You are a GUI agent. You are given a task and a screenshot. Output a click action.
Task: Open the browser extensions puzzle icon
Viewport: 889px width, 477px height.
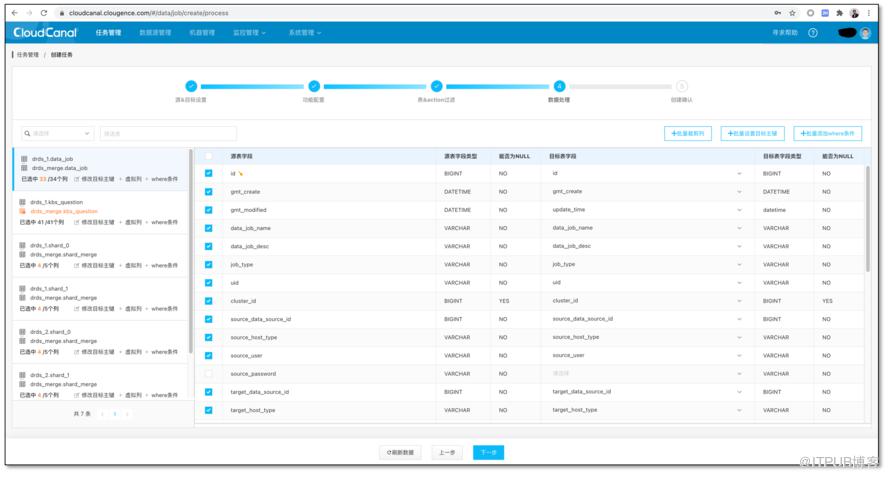(x=839, y=13)
